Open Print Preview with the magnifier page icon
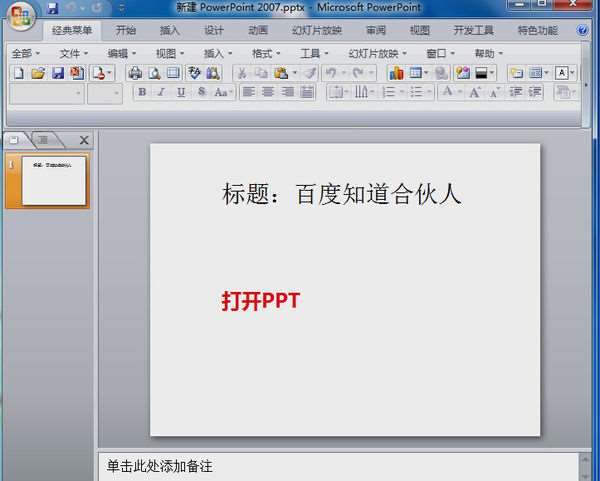 pos(154,73)
